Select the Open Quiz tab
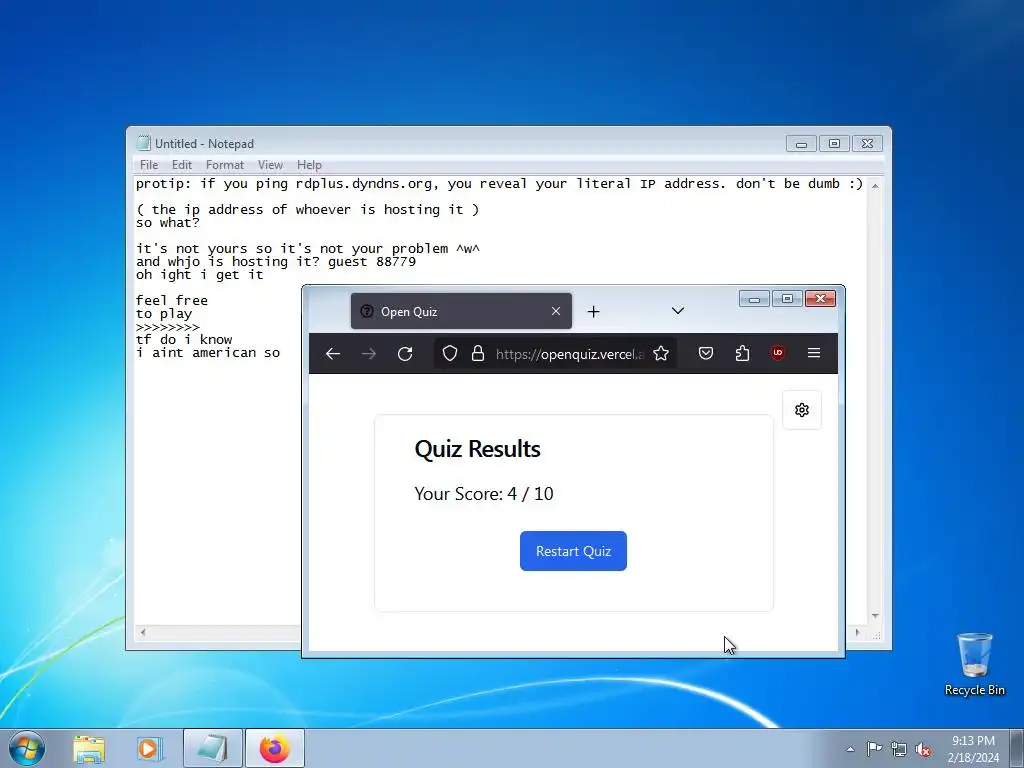Image resolution: width=1024 pixels, height=768 pixels. (x=461, y=311)
